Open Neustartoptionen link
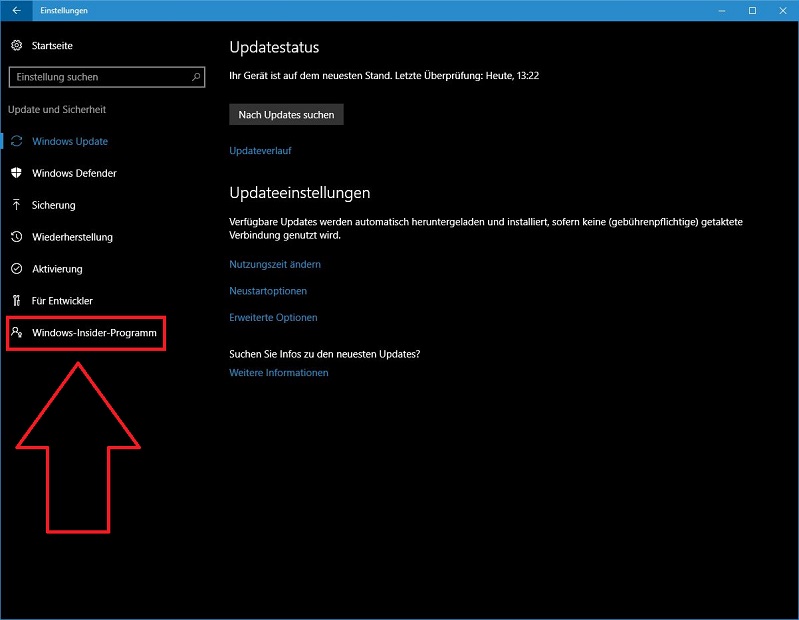 pyautogui.click(x=268, y=291)
